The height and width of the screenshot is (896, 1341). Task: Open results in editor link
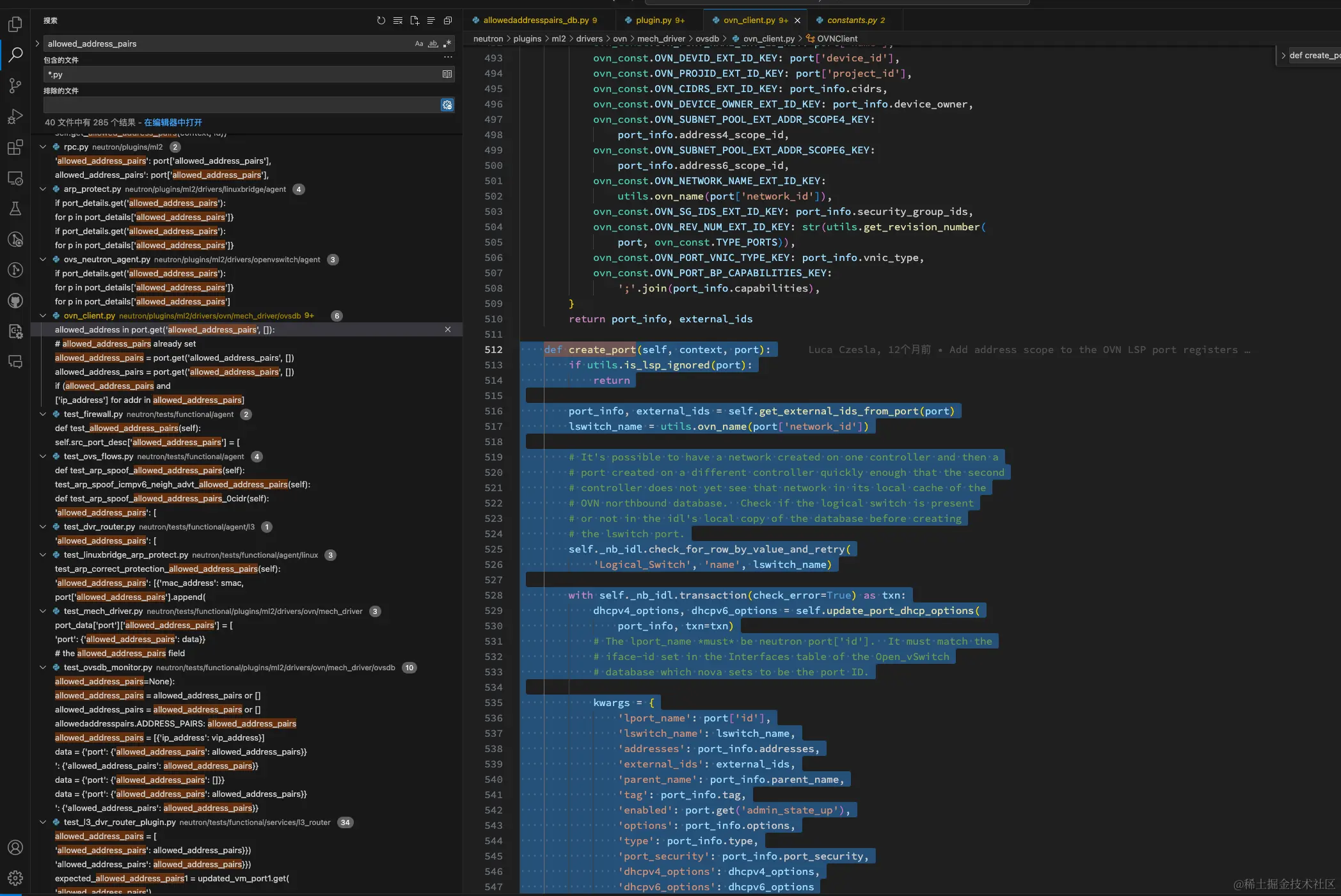(x=173, y=122)
